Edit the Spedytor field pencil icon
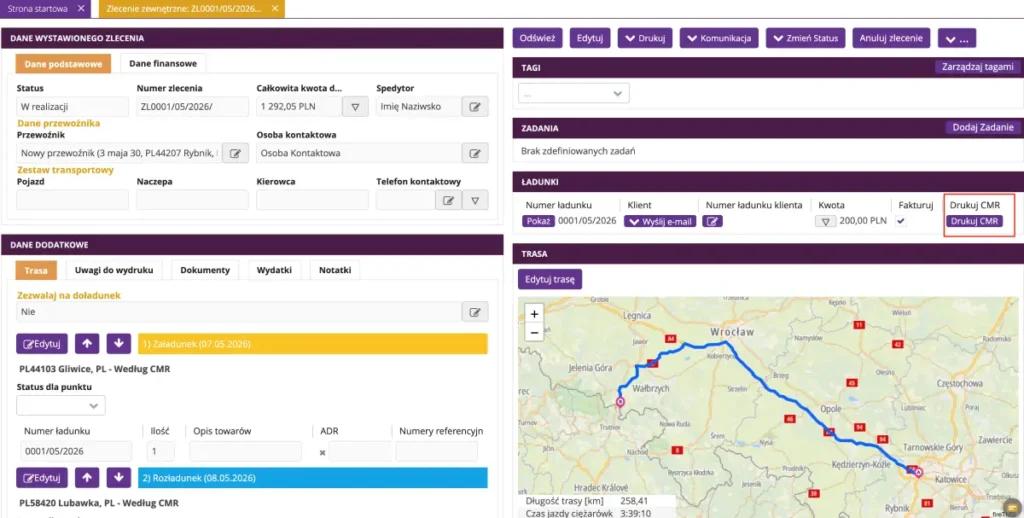Screen dimensions: 1024x518 point(475,106)
